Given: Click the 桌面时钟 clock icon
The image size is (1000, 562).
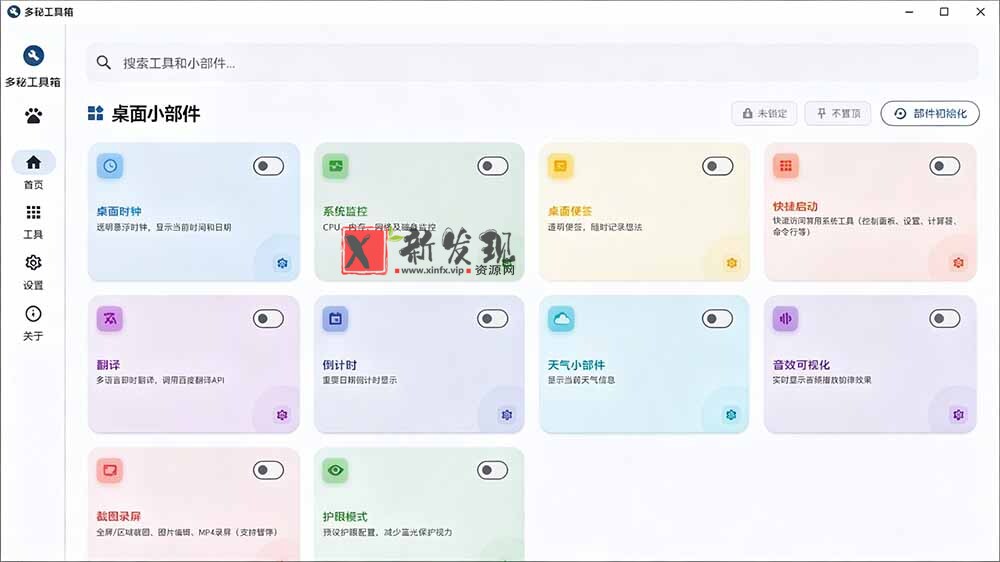Looking at the screenshot, I should [110, 166].
